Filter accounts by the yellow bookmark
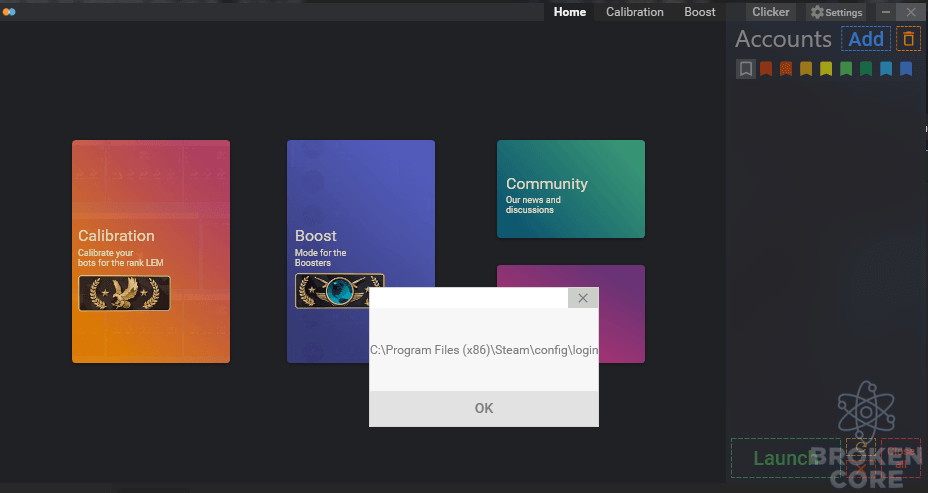 pyautogui.click(x=826, y=69)
